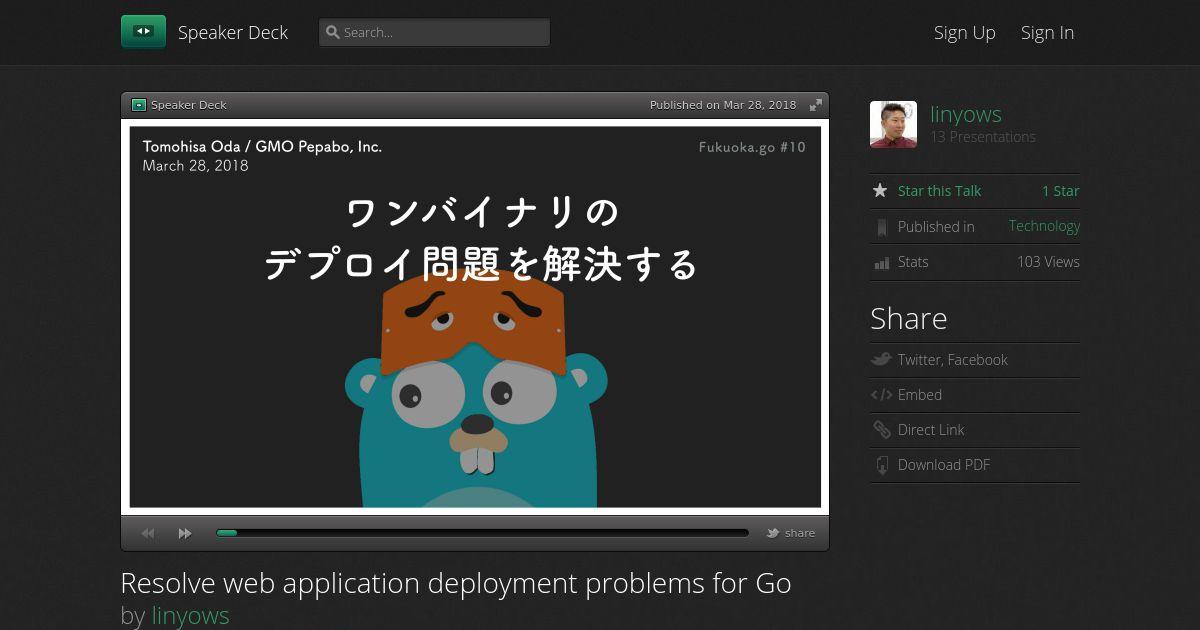Go to previous slide with rewind button
This screenshot has height=630, width=1200.
pos(148,533)
